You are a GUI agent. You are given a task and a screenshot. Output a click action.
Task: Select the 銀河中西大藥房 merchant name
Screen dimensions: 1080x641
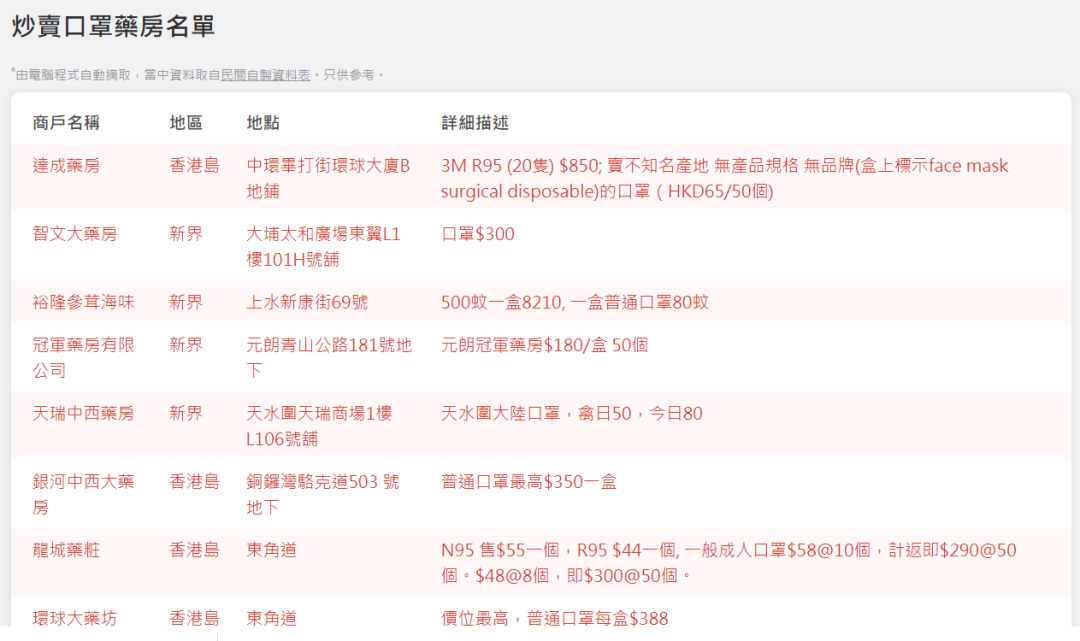pos(83,494)
